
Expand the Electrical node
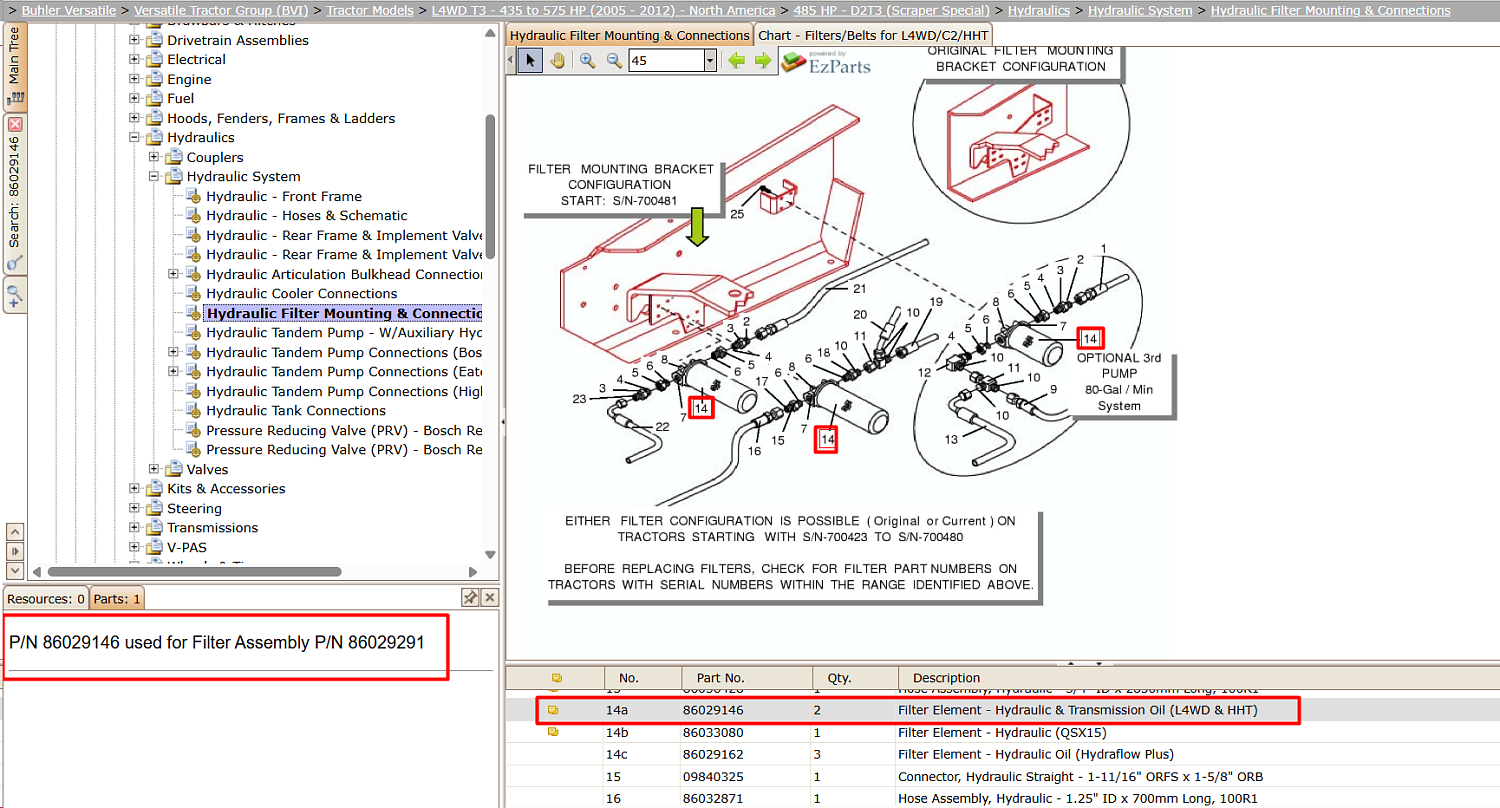pos(134,60)
